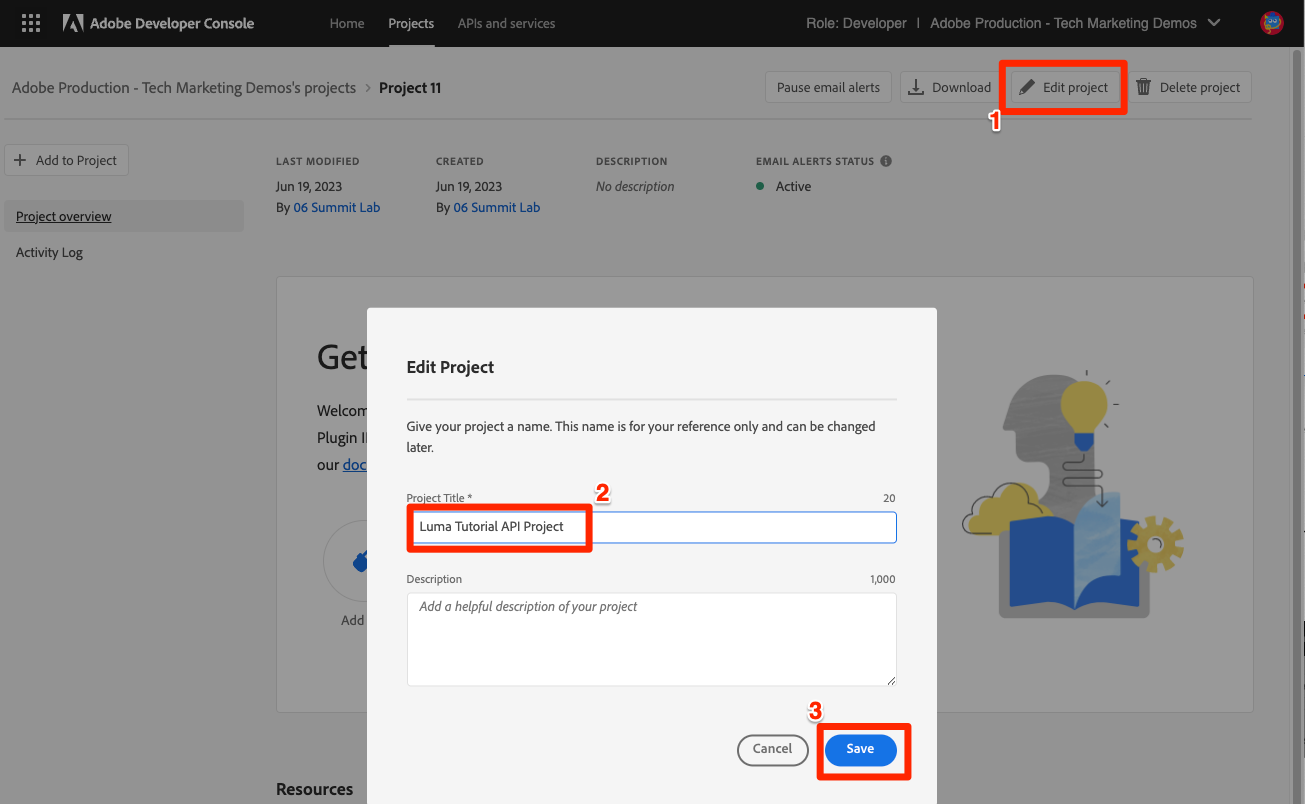The height and width of the screenshot is (804, 1305).
Task: Click the Jun 19, 2023 date under Last Modified
Action: click(x=309, y=187)
